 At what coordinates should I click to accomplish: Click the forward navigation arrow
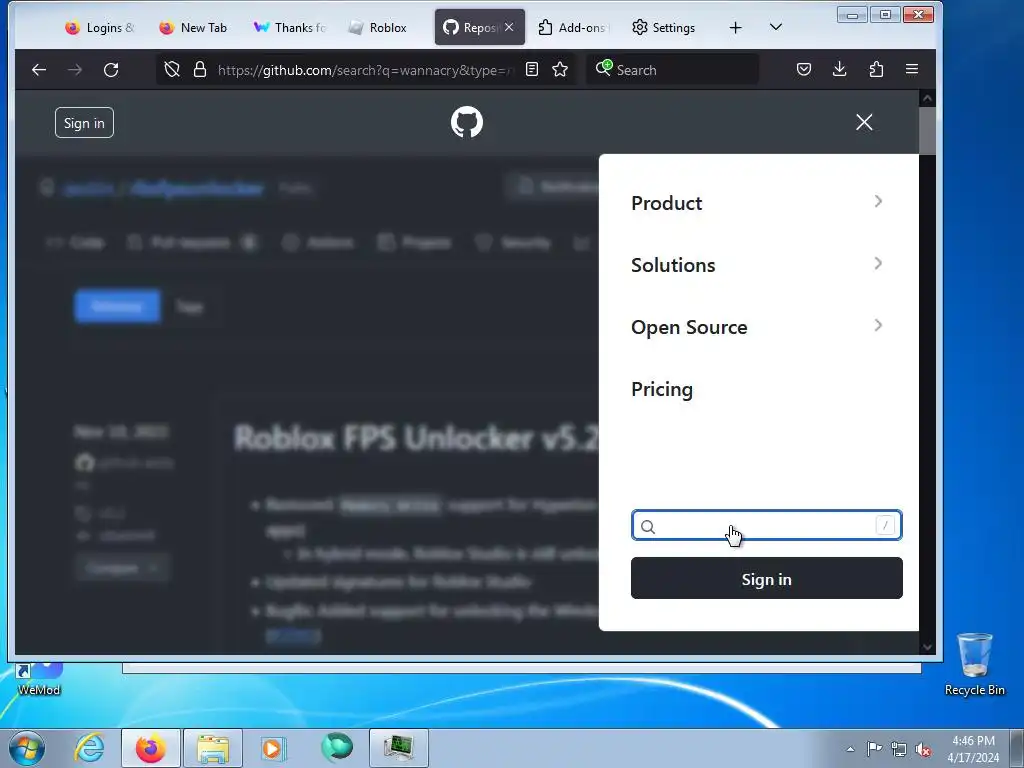coord(75,69)
